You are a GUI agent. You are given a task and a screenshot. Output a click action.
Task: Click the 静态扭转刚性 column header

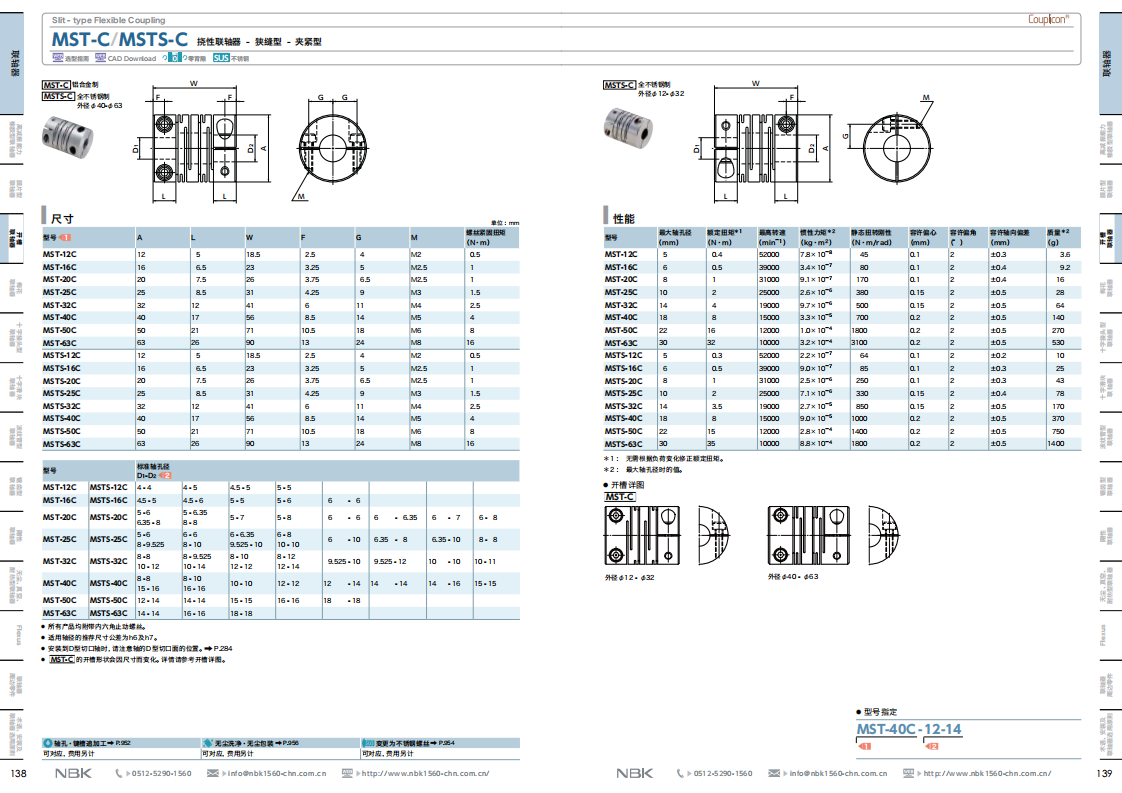pos(878,238)
